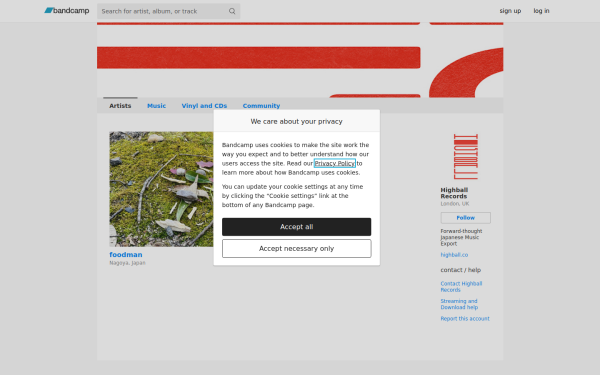Open the Privacy Policy link
The image size is (600, 375).
point(334,163)
